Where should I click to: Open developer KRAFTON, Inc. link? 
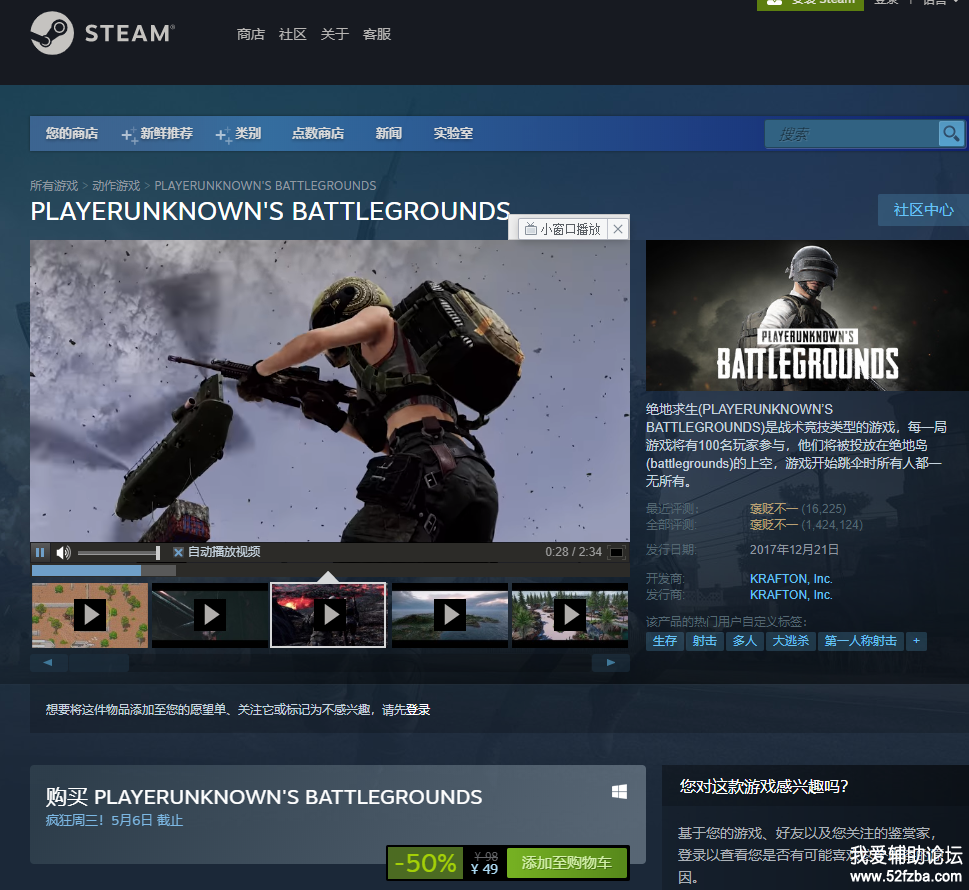[x=791, y=578]
